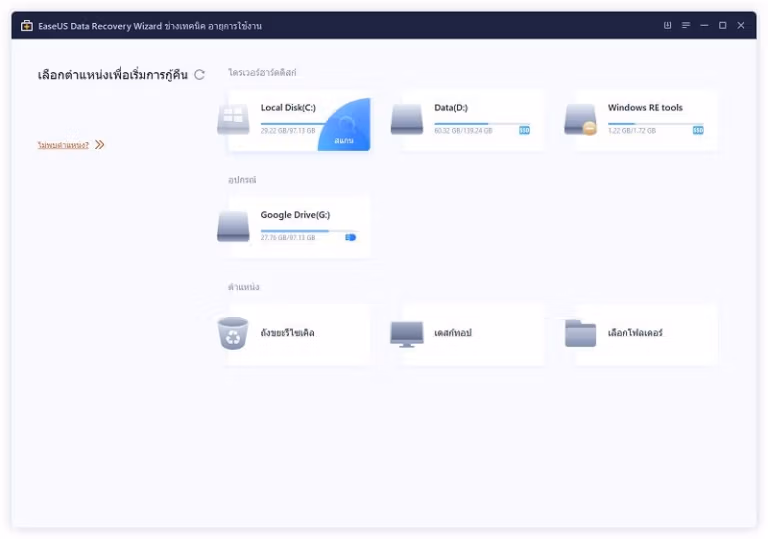Maximize the EaseUS window
768x539 pixels.
pos(722,25)
